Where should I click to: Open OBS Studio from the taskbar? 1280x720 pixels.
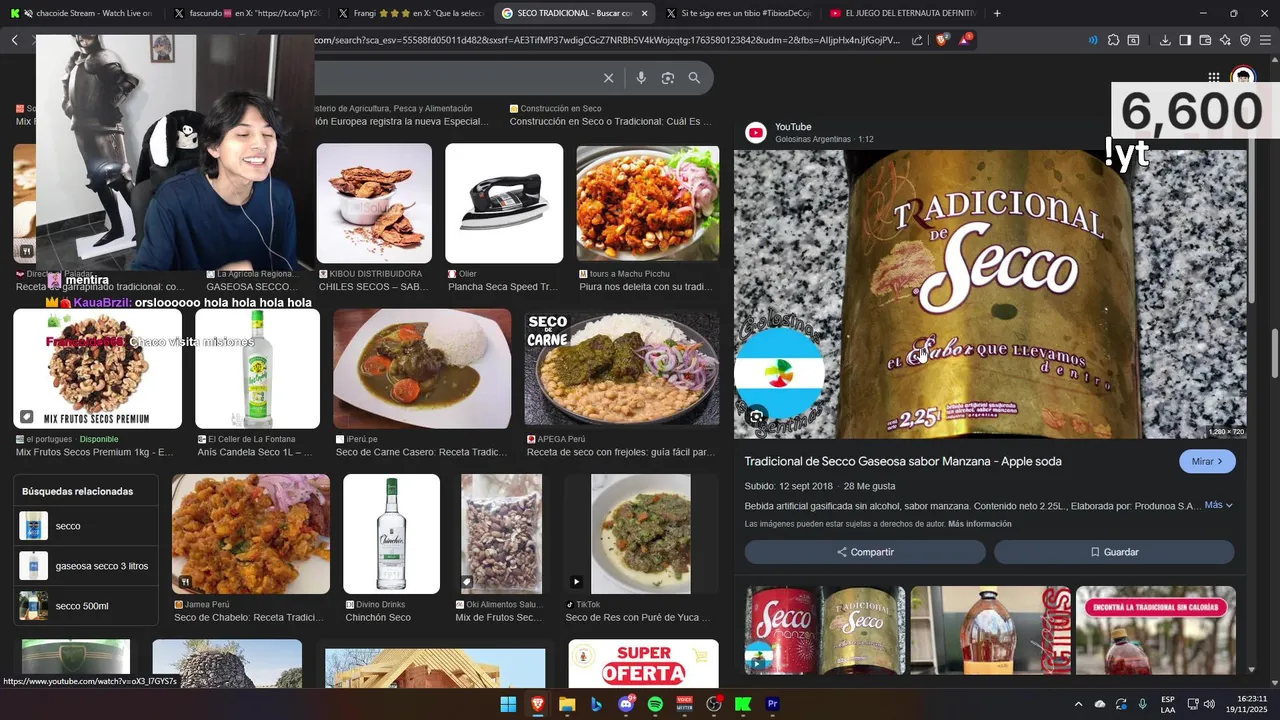714,704
